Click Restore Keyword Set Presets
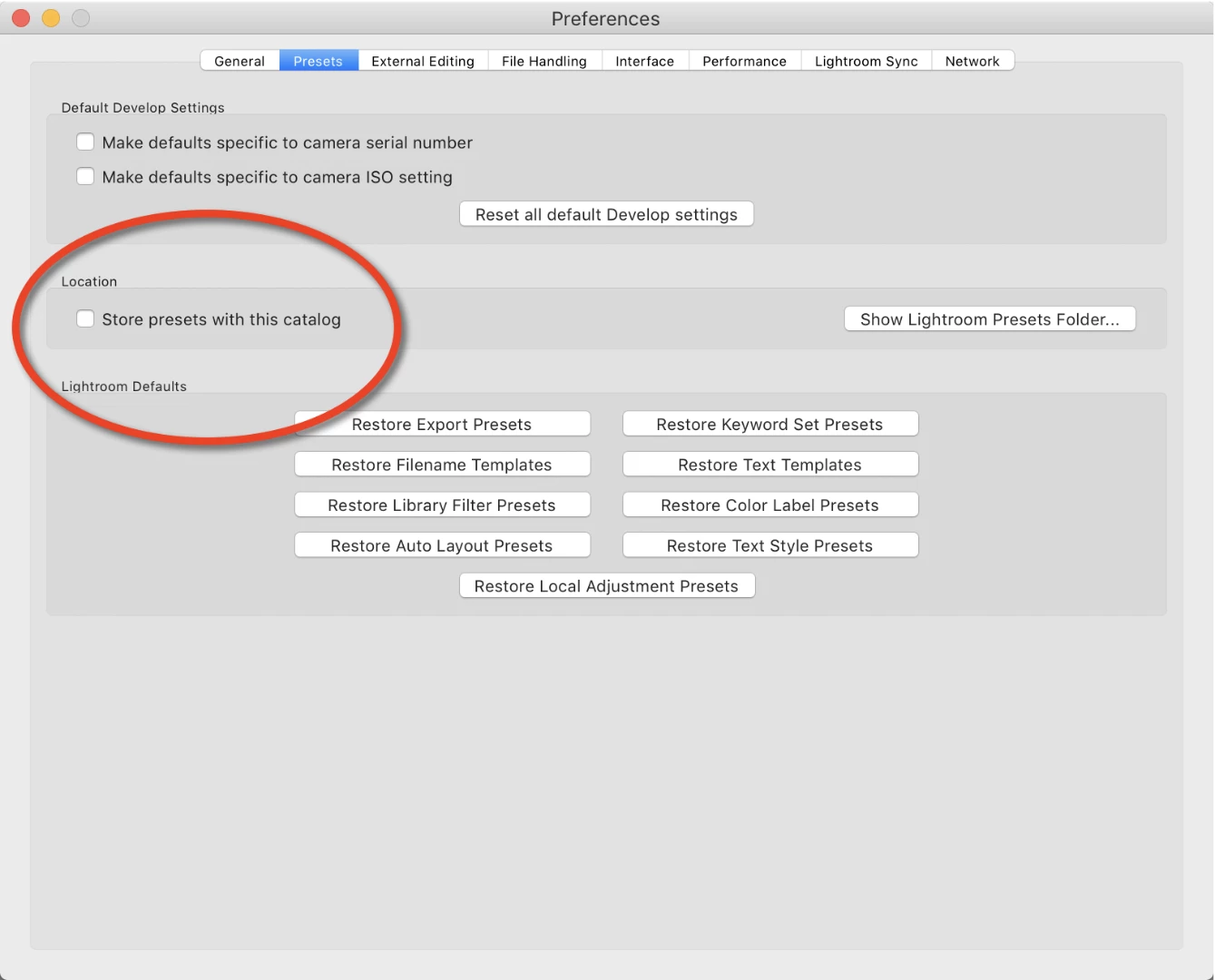Screen dimensions: 1215x980 pyautogui.click(x=770, y=425)
